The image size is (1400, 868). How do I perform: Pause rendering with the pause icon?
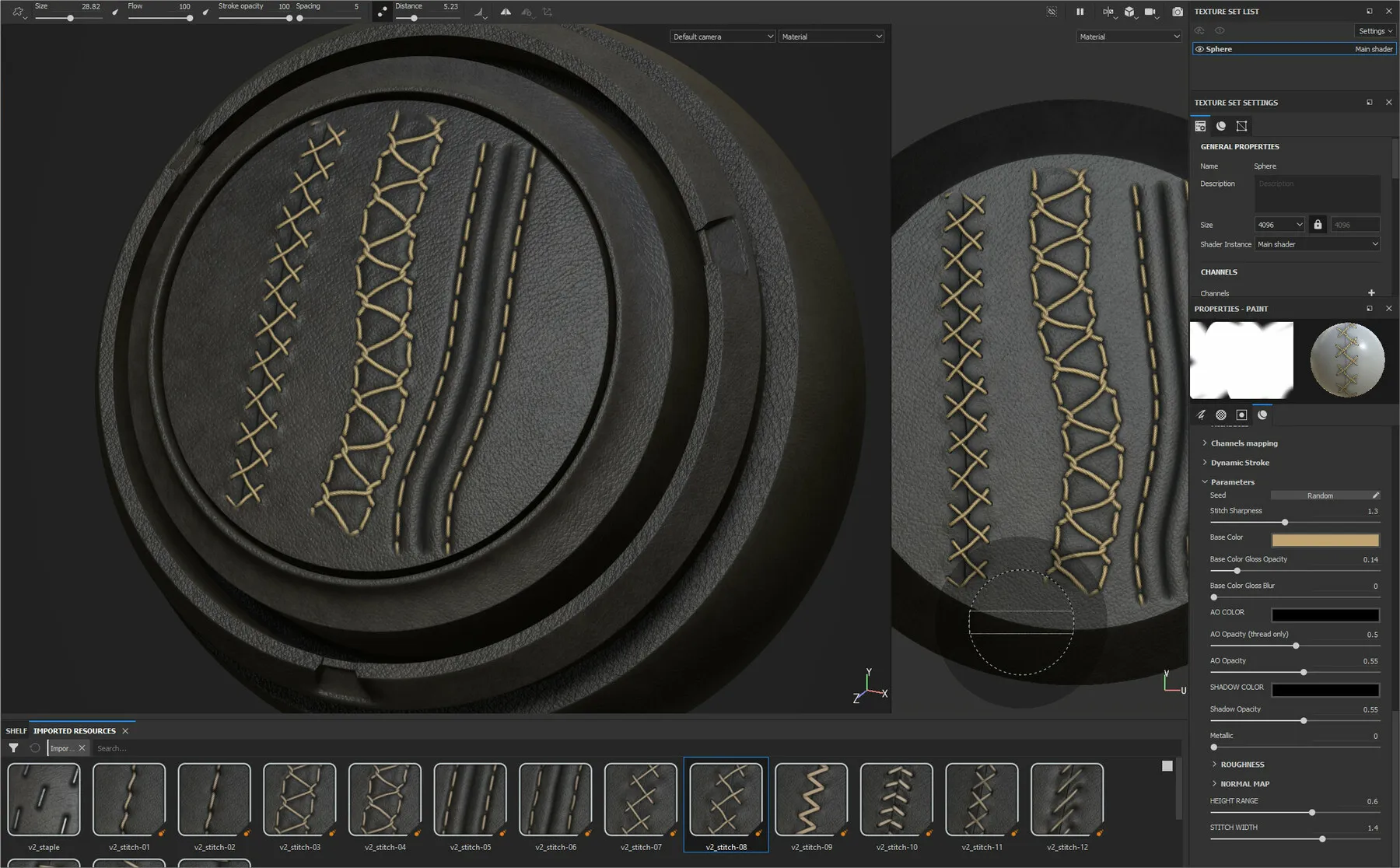(x=1080, y=12)
